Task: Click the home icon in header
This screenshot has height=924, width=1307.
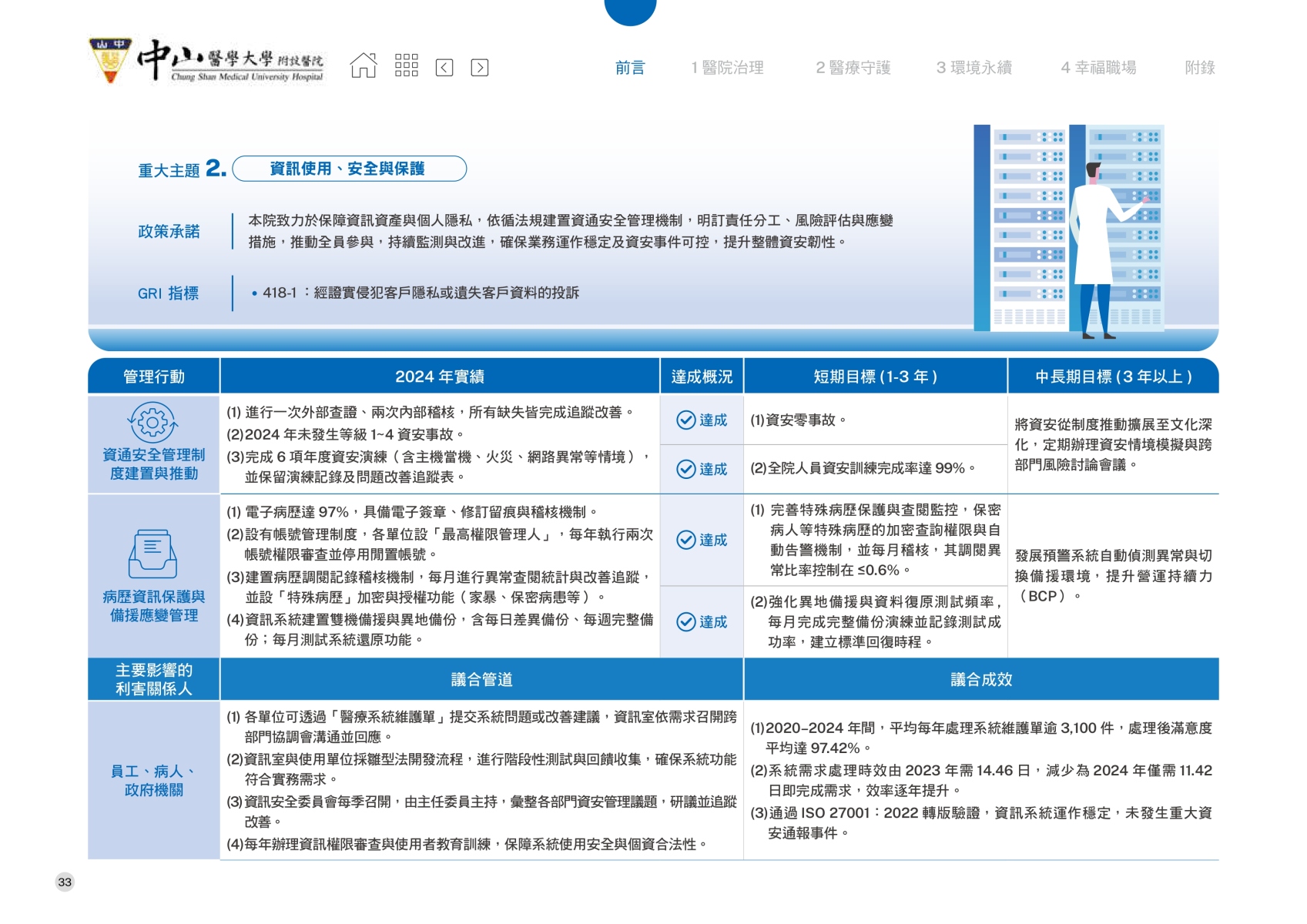Action: [364, 66]
